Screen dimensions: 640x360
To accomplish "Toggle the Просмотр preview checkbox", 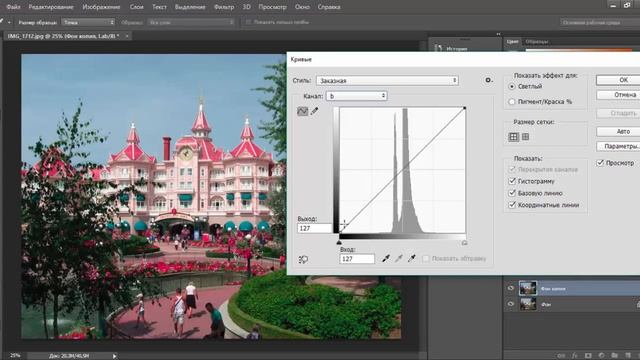I will tap(600, 163).
